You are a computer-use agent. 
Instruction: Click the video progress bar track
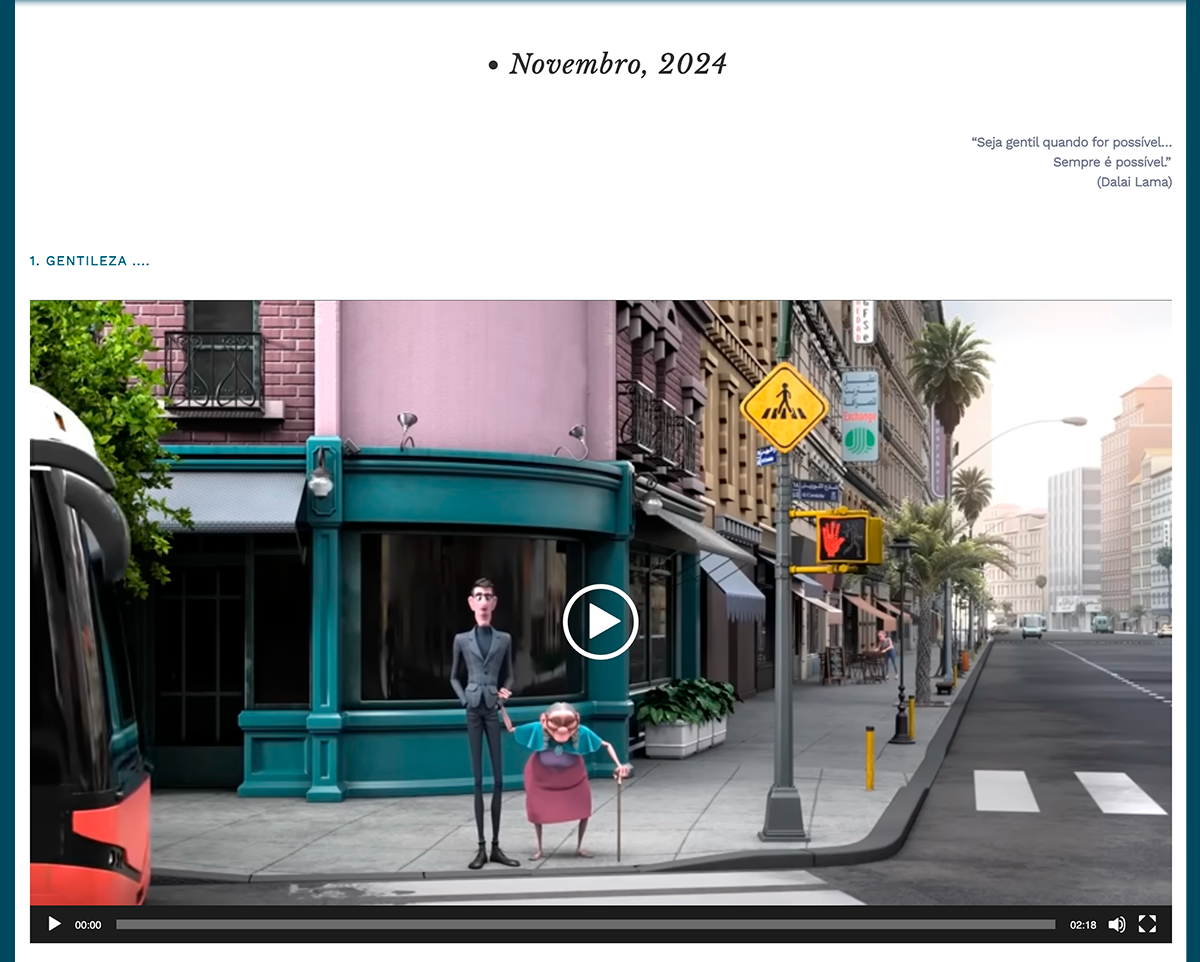[x=585, y=925]
